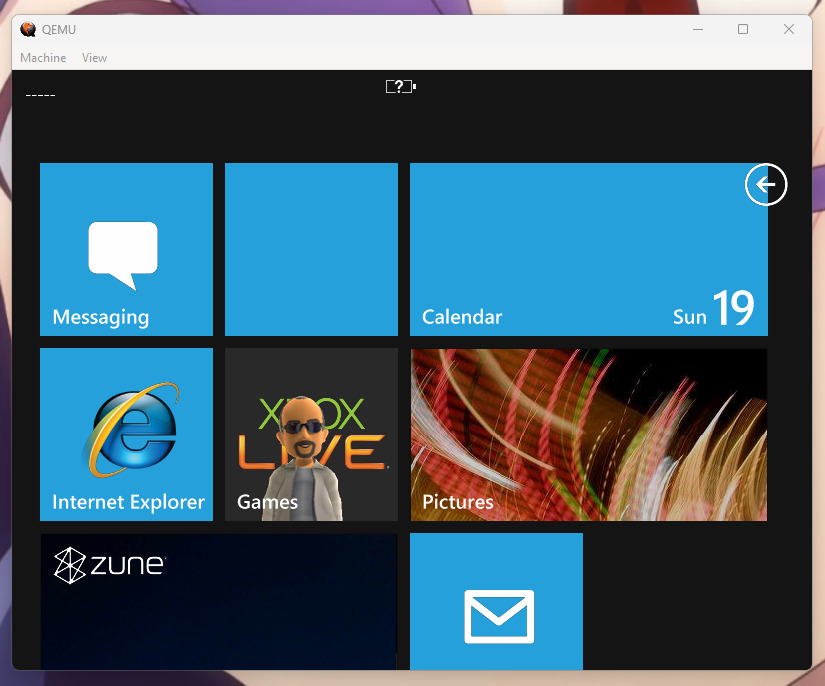Click the battery status indicator
The width and height of the screenshot is (825, 686).
coord(400,87)
